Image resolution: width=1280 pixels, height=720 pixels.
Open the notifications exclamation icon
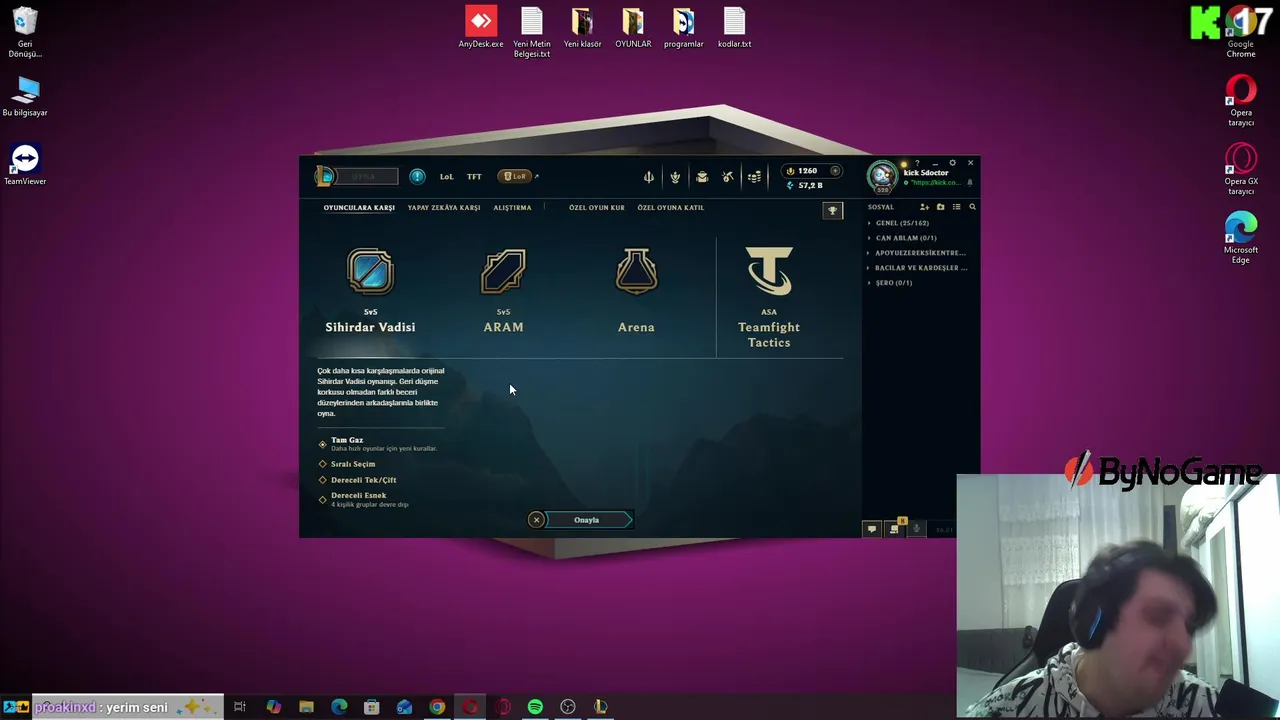pyautogui.click(x=417, y=177)
